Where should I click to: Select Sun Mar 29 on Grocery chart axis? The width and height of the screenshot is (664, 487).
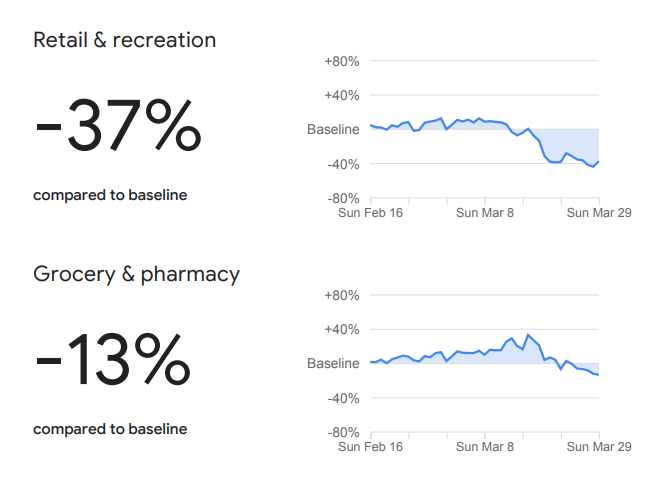[x=598, y=447]
